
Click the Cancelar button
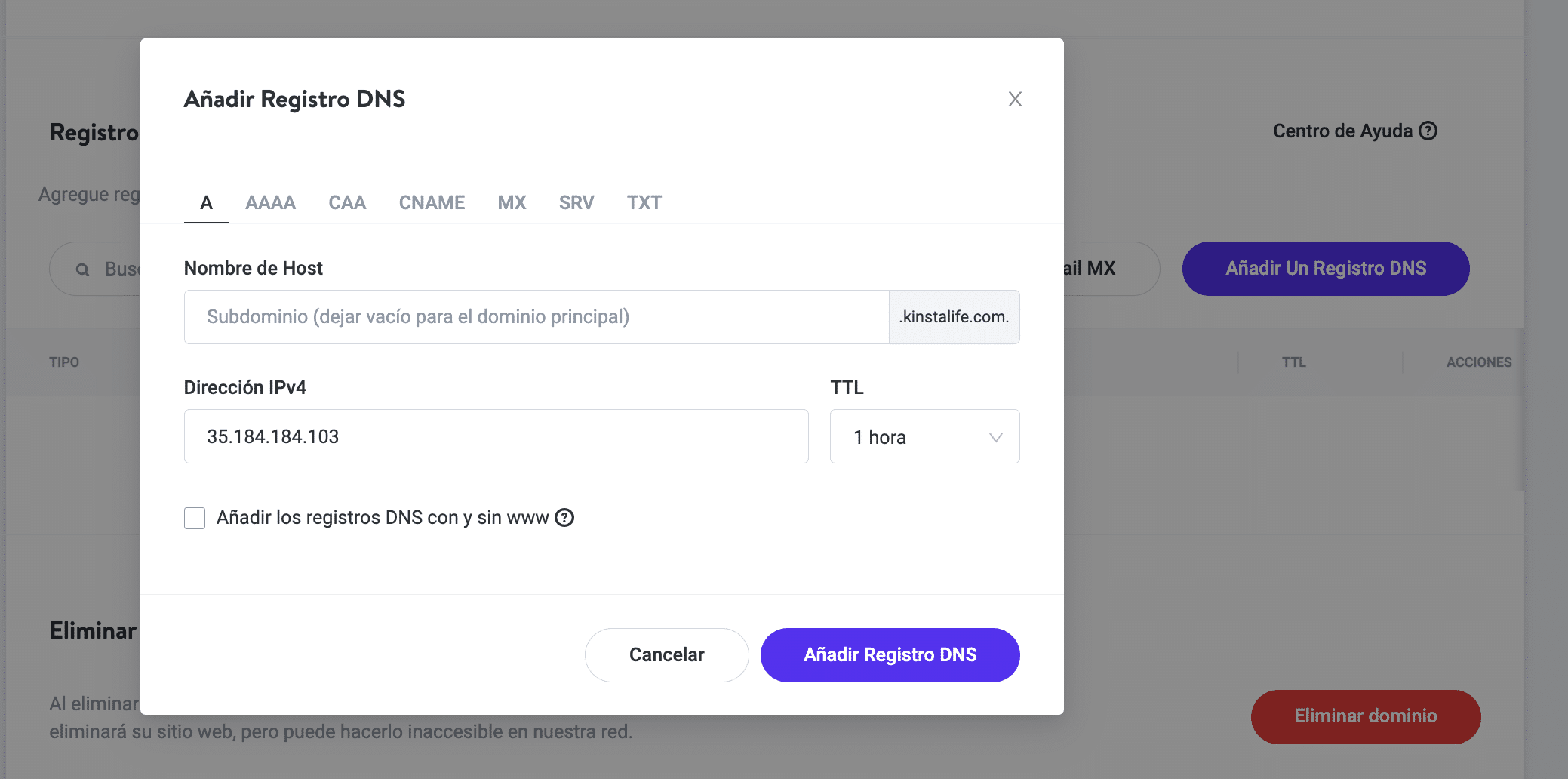666,654
